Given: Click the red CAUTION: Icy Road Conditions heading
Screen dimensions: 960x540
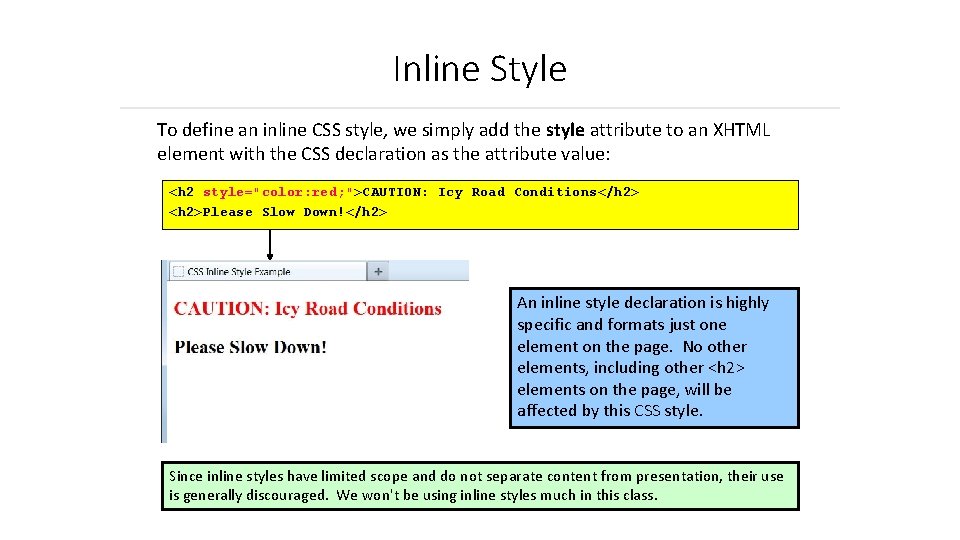Looking at the screenshot, I should pyautogui.click(x=307, y=308).
